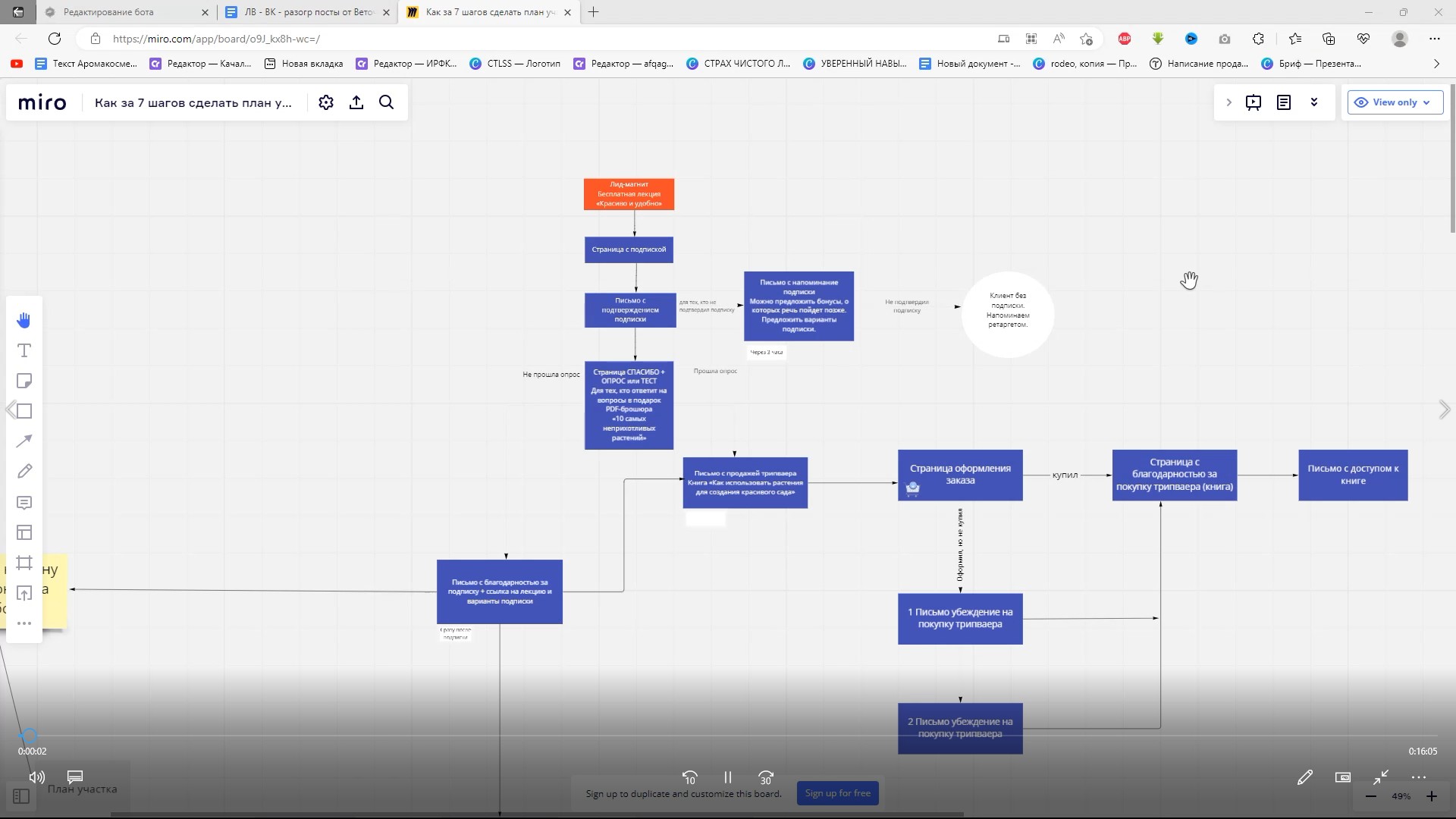Click the 49% zoom level

pos(1401,796)
